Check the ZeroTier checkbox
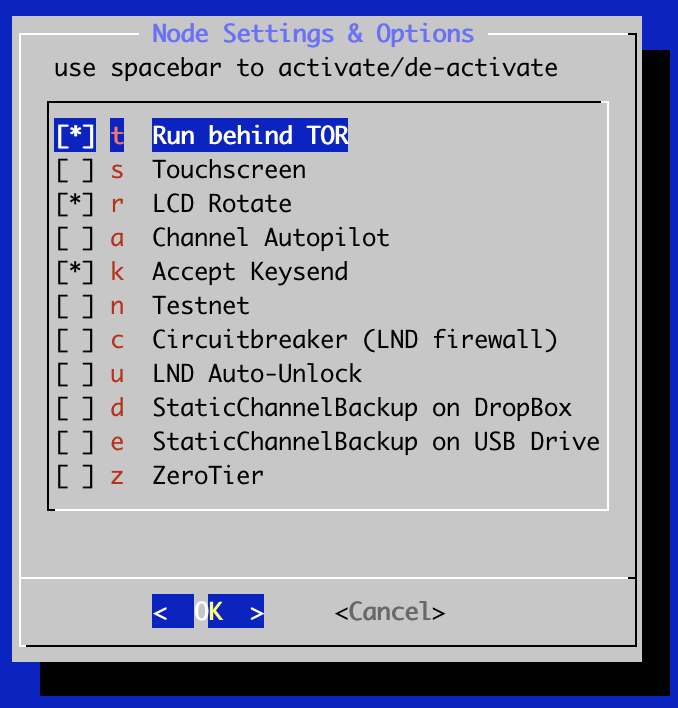The height and width of the screenshot is (708, 678). [75, 476]
